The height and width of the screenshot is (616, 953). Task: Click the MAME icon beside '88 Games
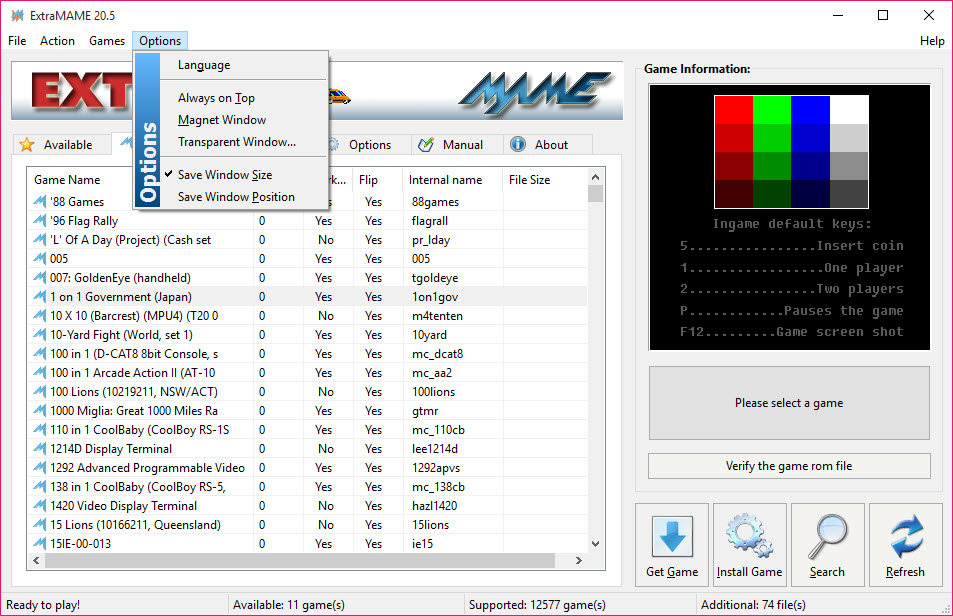(x=40, y=201)
